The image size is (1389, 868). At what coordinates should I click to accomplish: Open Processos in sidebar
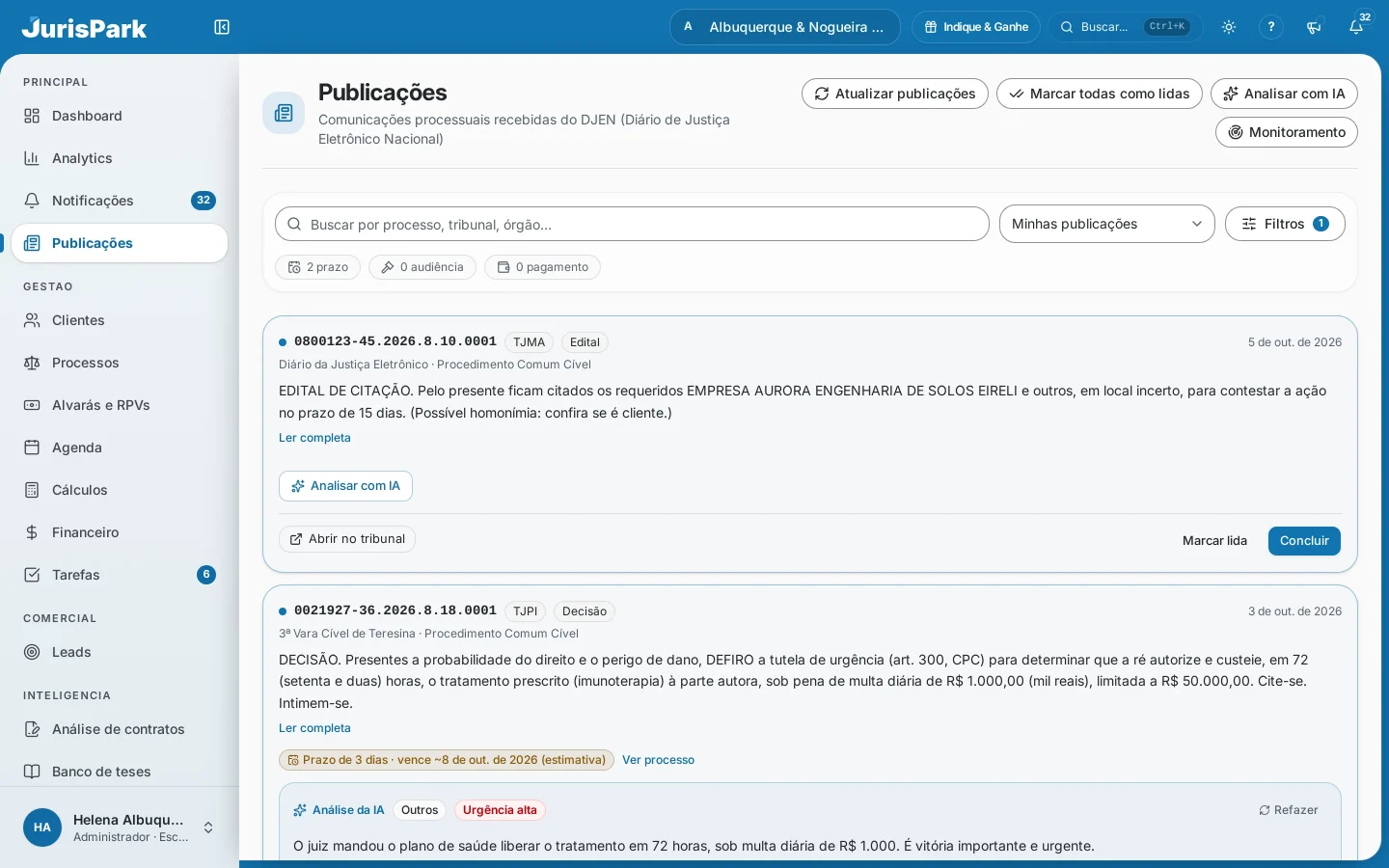[x=120, y=363]
